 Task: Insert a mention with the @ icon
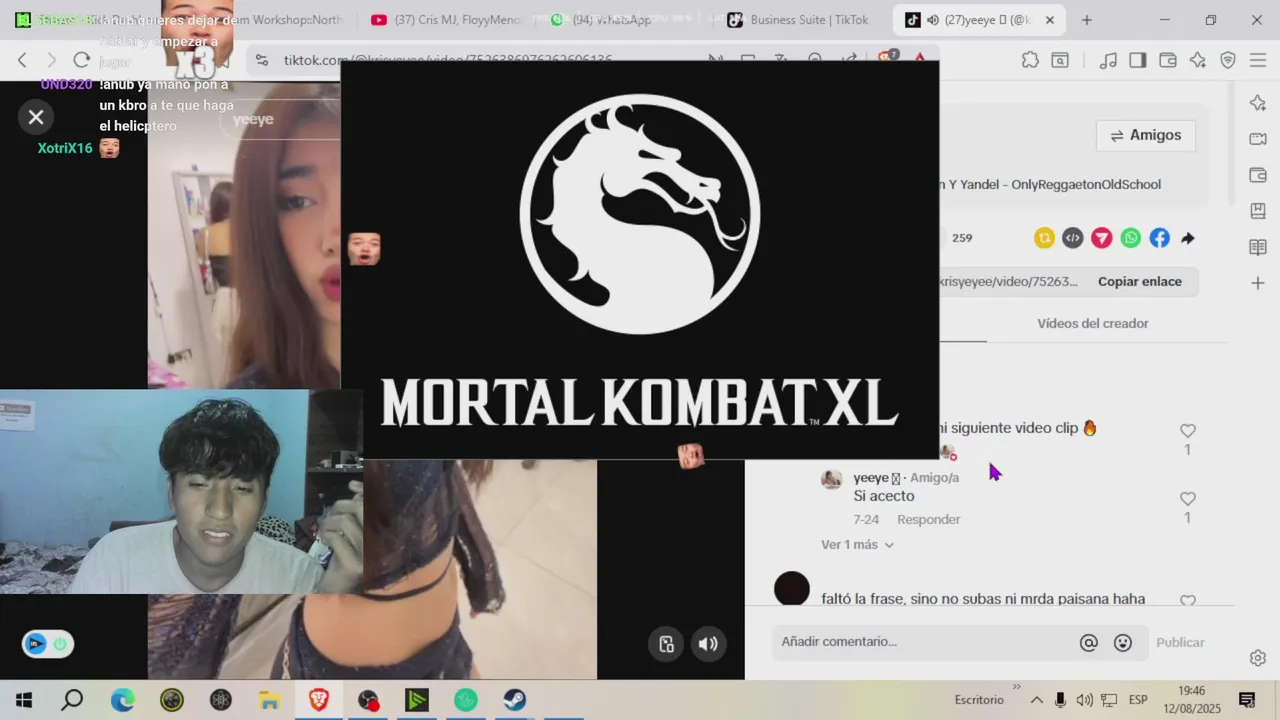pyautogui.click(x=1089, y=643)
